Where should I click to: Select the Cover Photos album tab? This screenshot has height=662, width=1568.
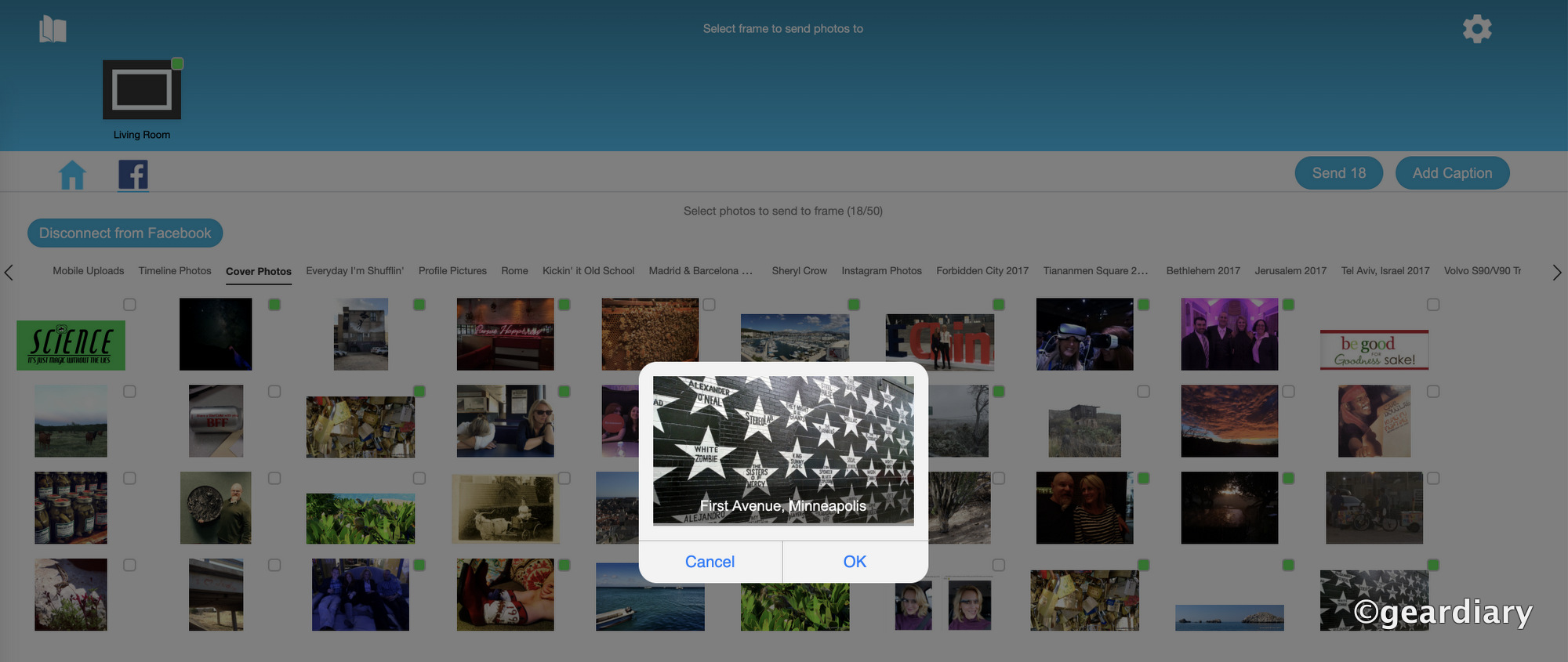point(259,271)
